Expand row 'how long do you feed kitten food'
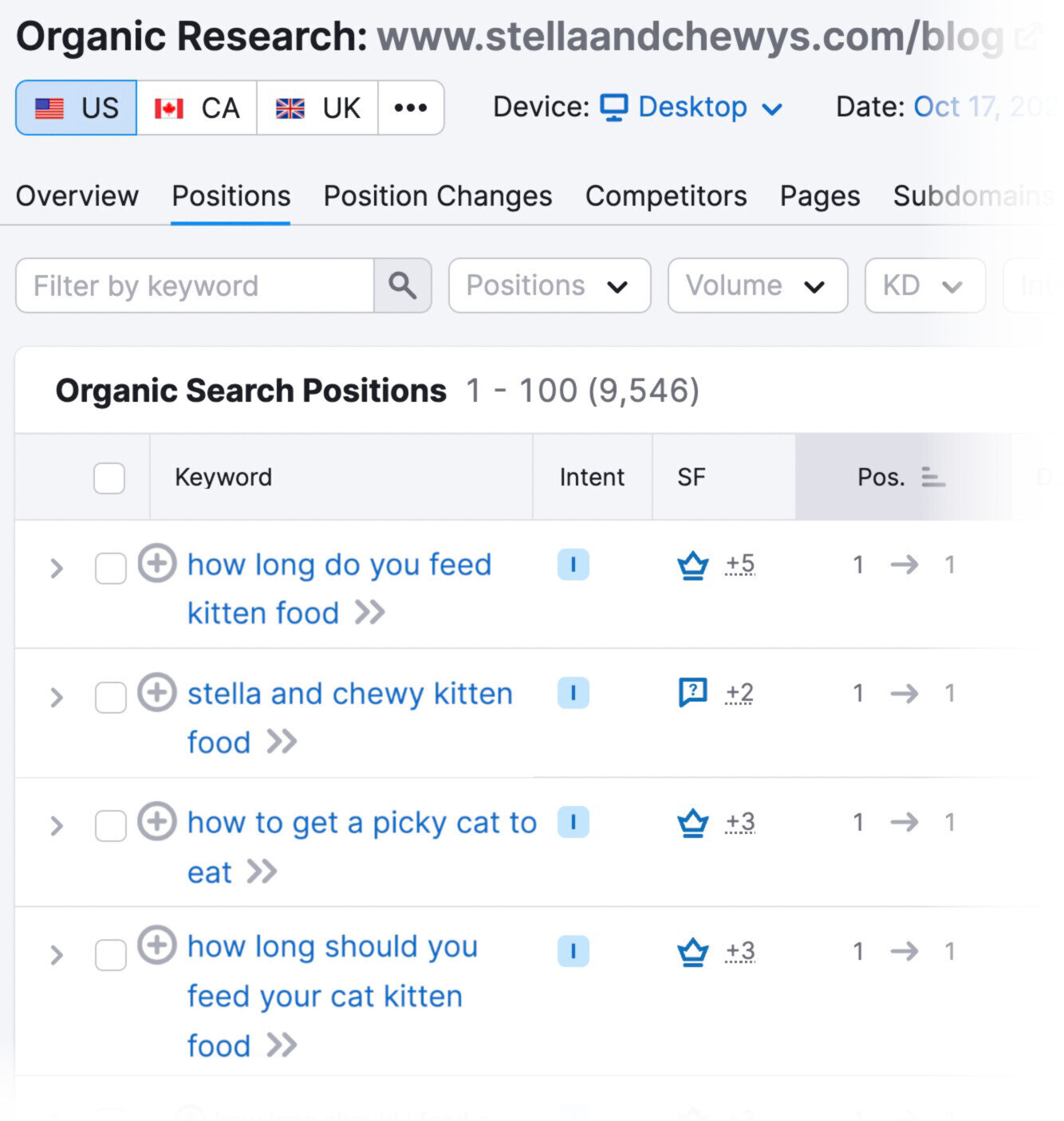 (56, 568)
